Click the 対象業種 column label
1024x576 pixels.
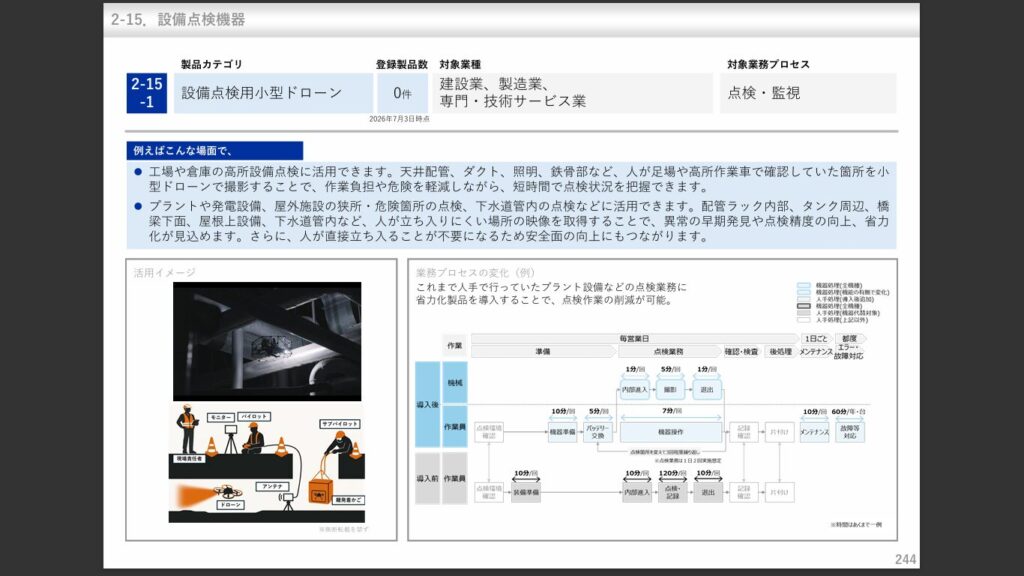coord(460,64)
